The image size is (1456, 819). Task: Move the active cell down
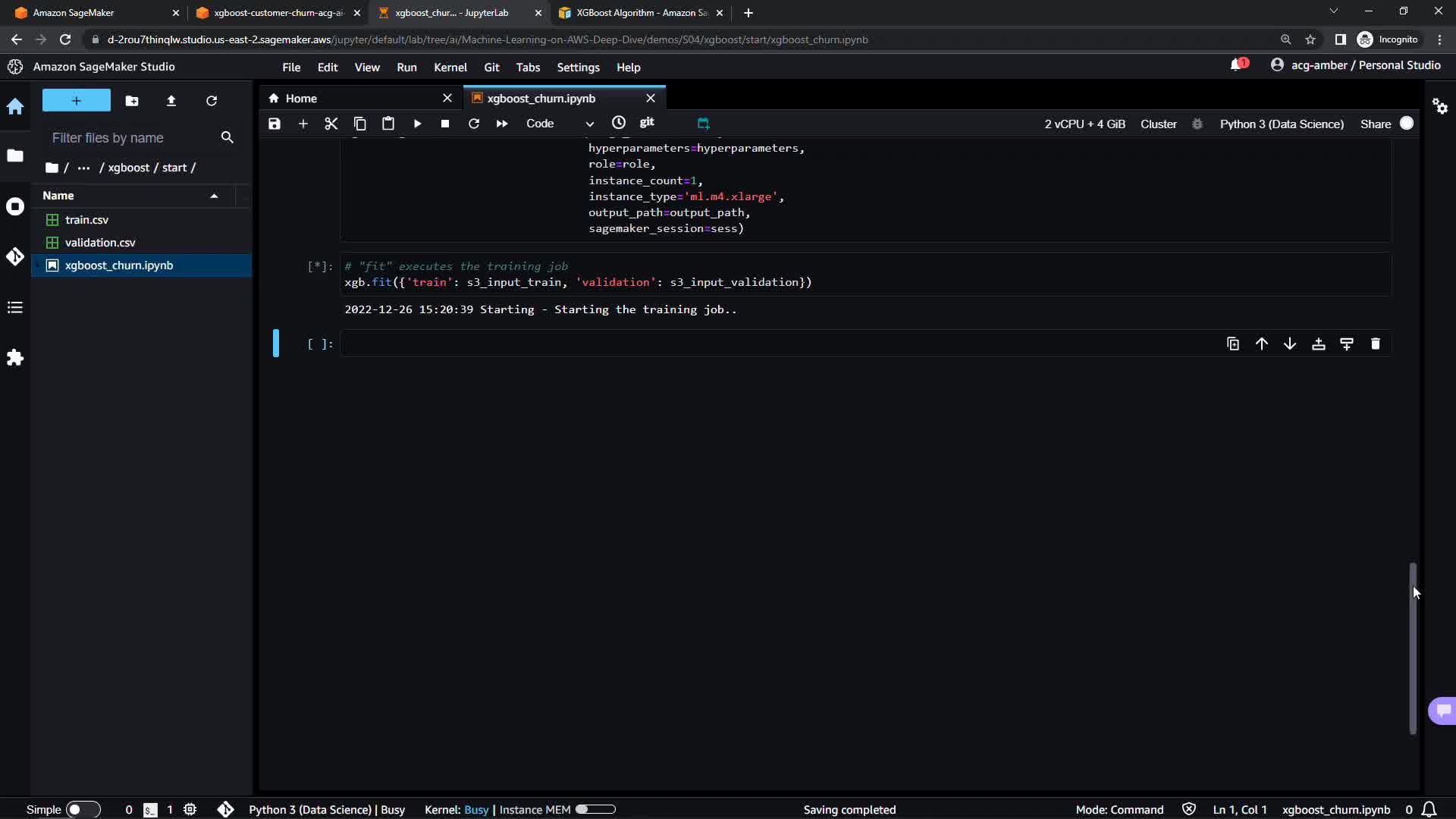tap(1290, 344)
